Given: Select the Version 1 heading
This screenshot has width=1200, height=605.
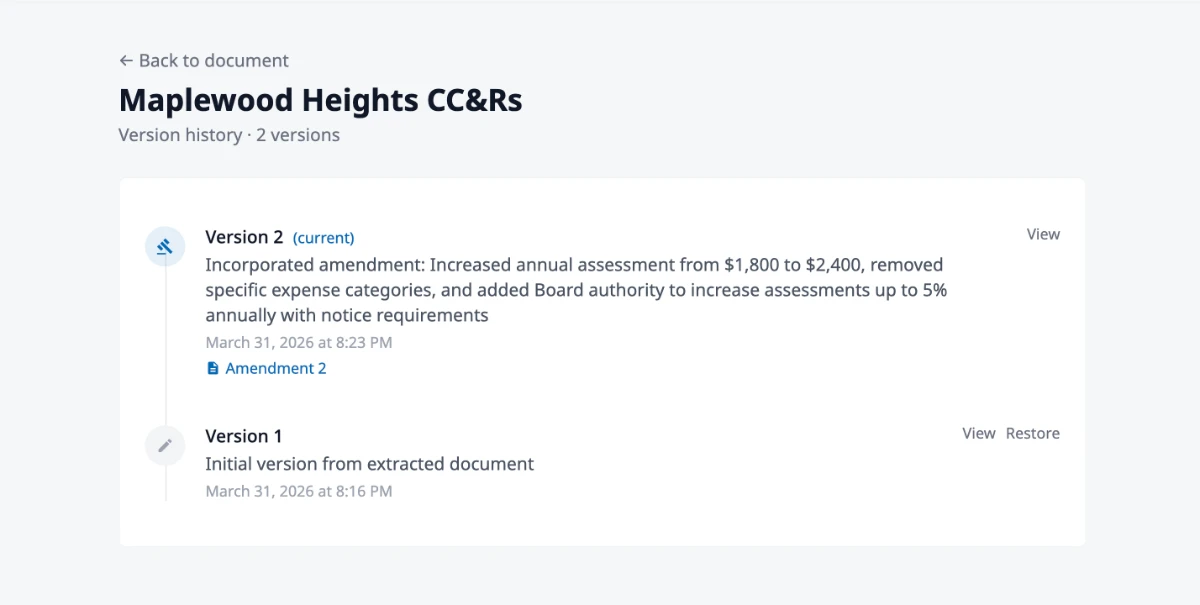Looking at the screenshot, I should pos(244,436).
